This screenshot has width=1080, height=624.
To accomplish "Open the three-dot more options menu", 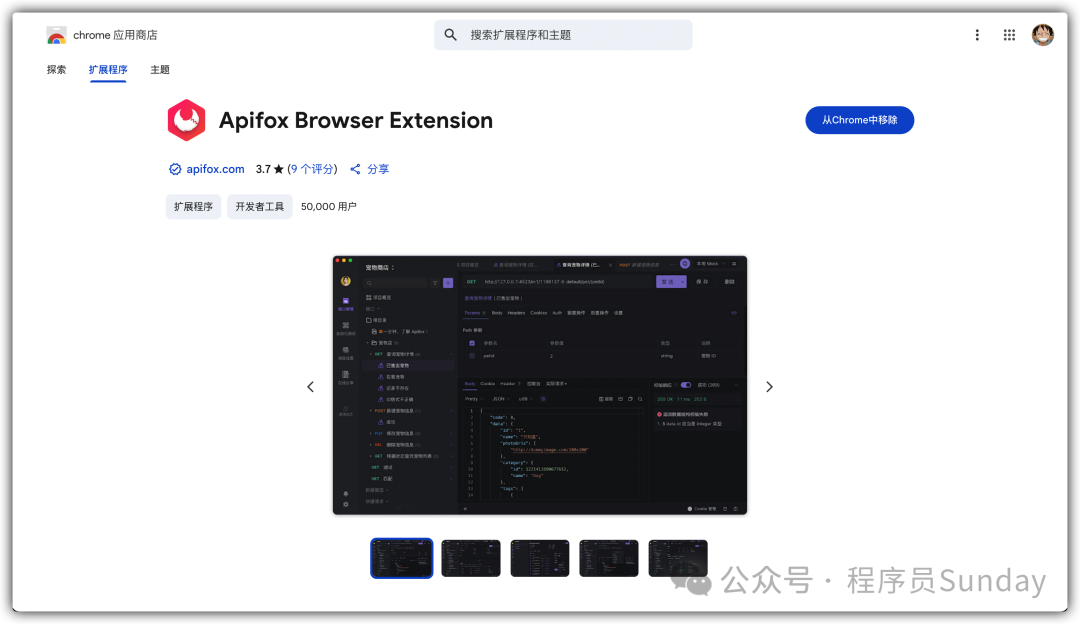I will pyautogui.click(x=977, y=35).
